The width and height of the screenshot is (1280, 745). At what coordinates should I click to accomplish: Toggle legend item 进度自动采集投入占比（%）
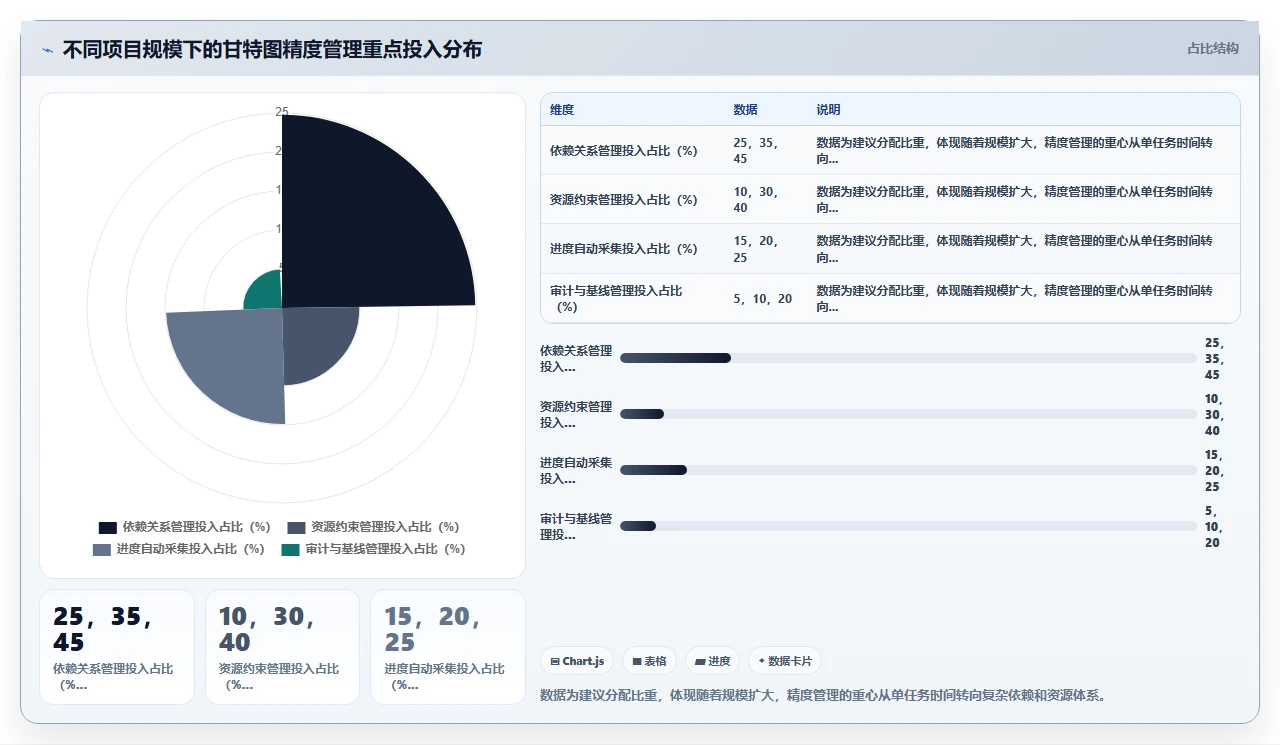[x=178, y=549]
